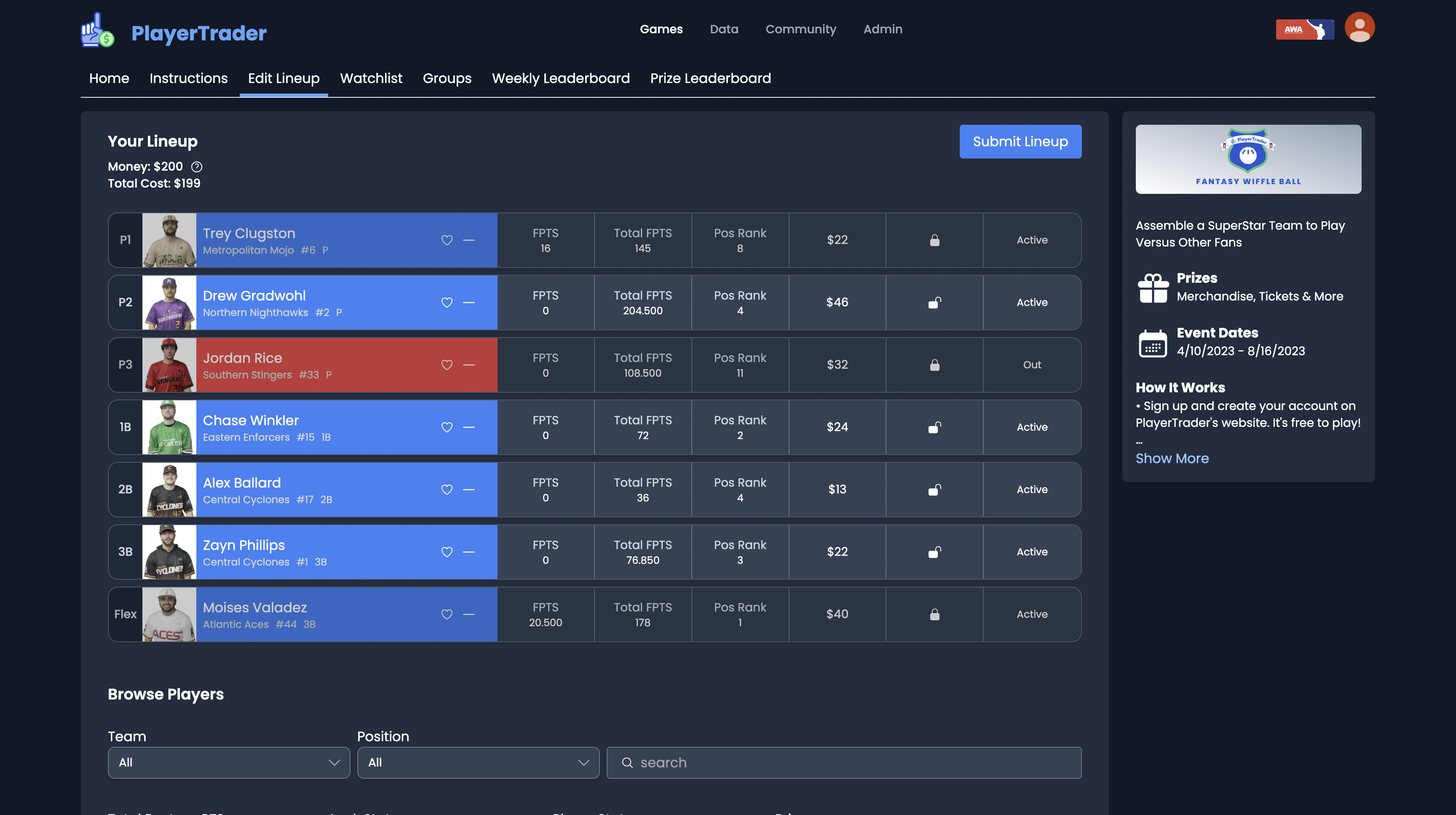Screen dimensions: 1456x815
Task: Open the Prize Leaderboard tab
Action: click(710, 78)
